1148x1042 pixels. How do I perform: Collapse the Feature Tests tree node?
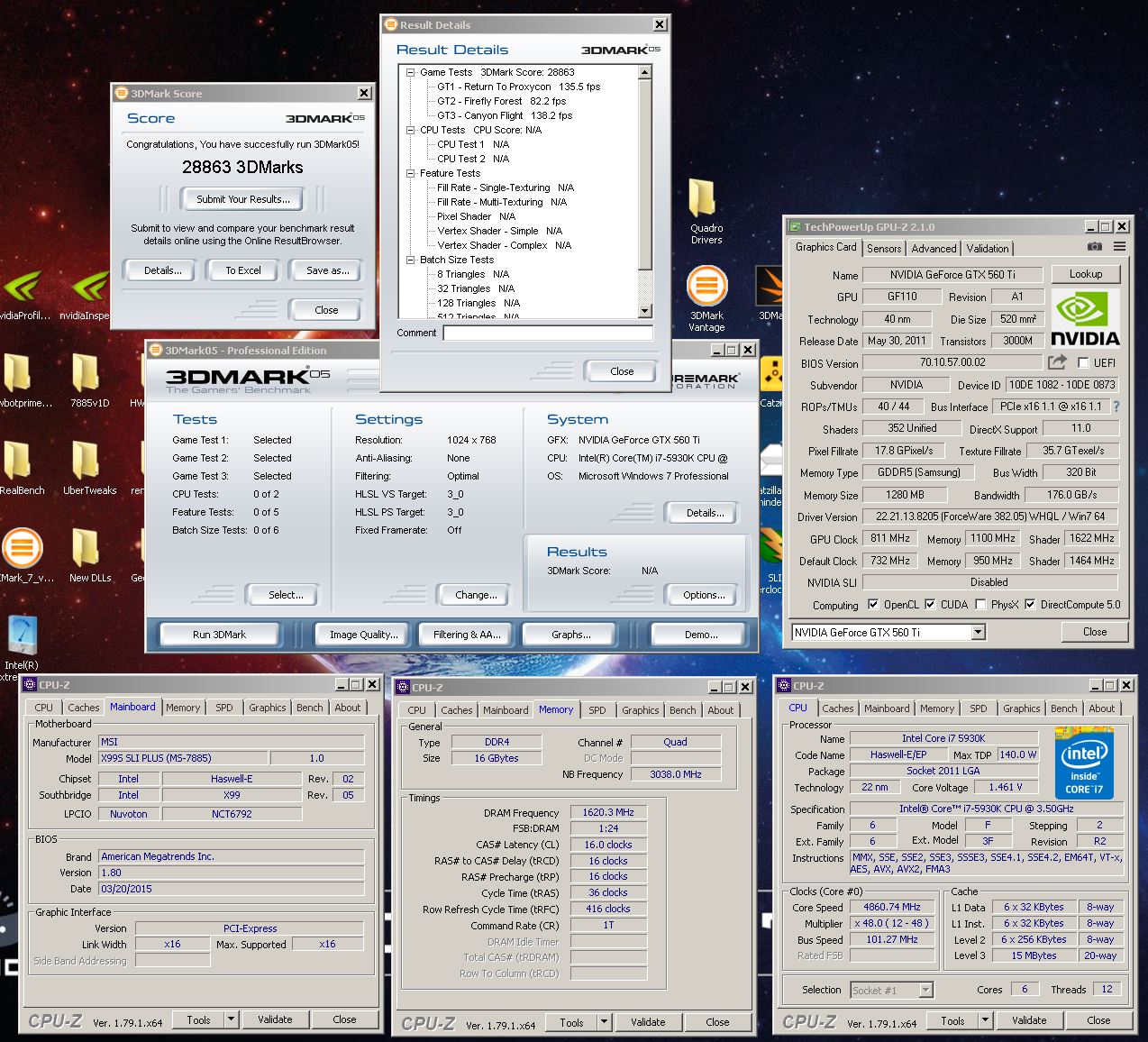[411, 173]
